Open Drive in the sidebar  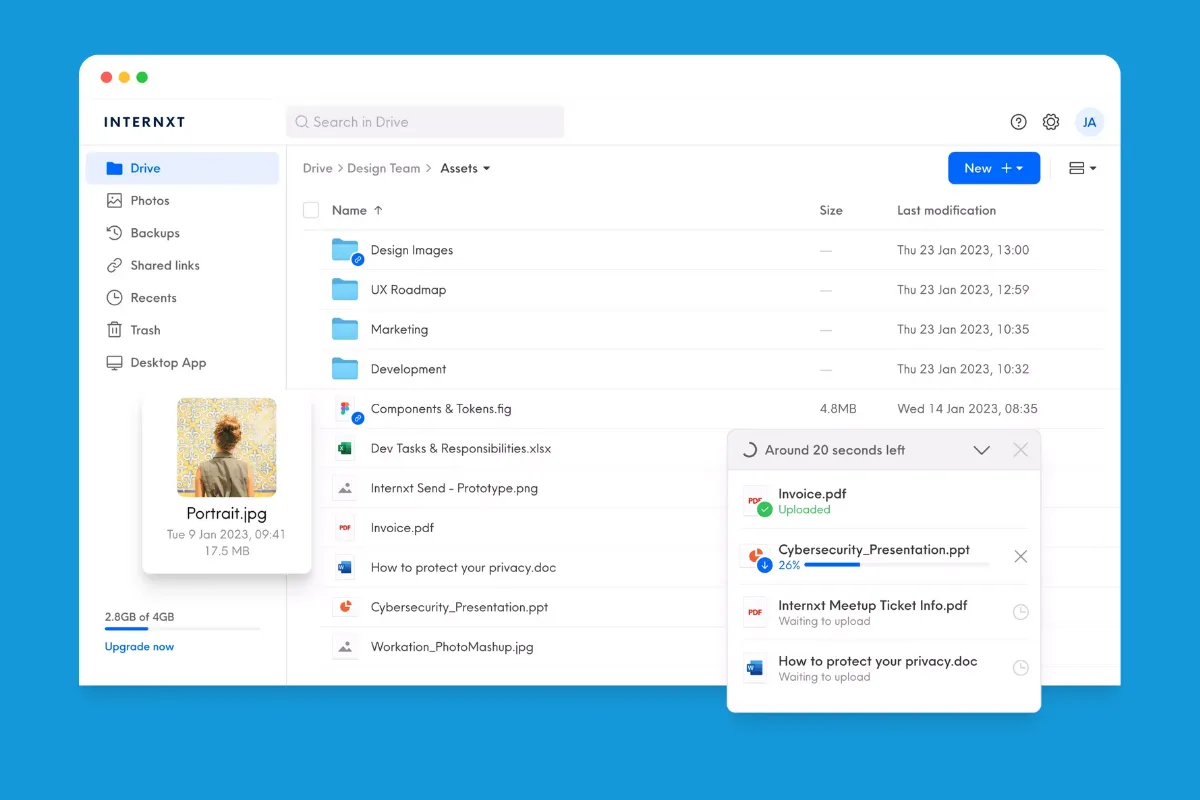tap(182, 168)
